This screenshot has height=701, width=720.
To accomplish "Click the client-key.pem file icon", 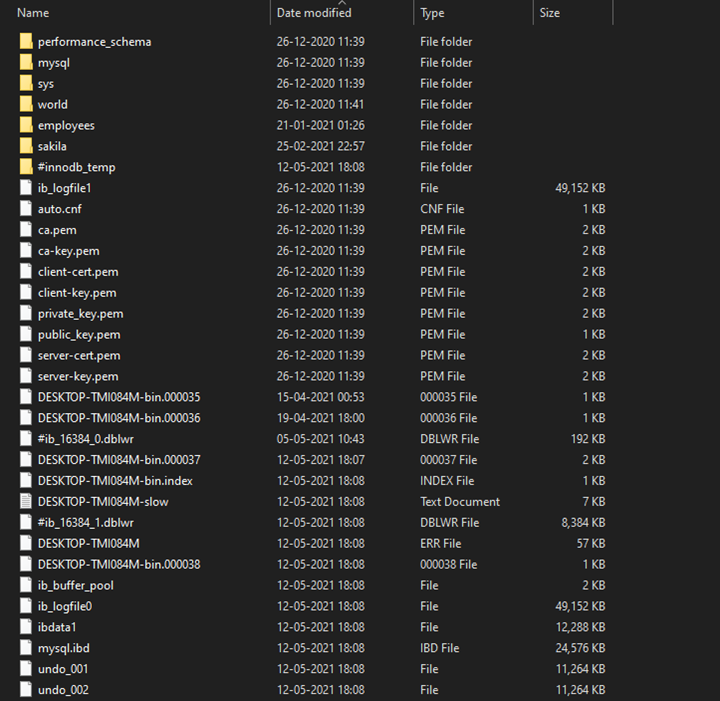I will 26,292.
